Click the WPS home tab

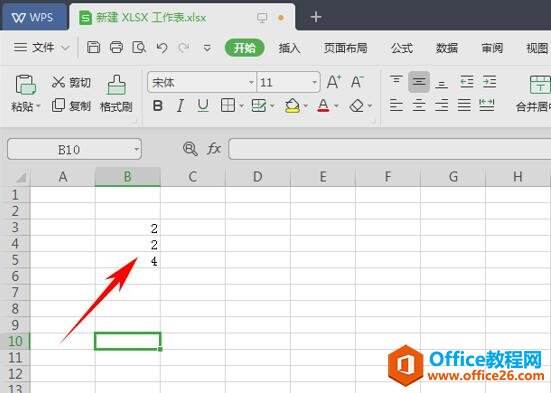coord(34,17)
